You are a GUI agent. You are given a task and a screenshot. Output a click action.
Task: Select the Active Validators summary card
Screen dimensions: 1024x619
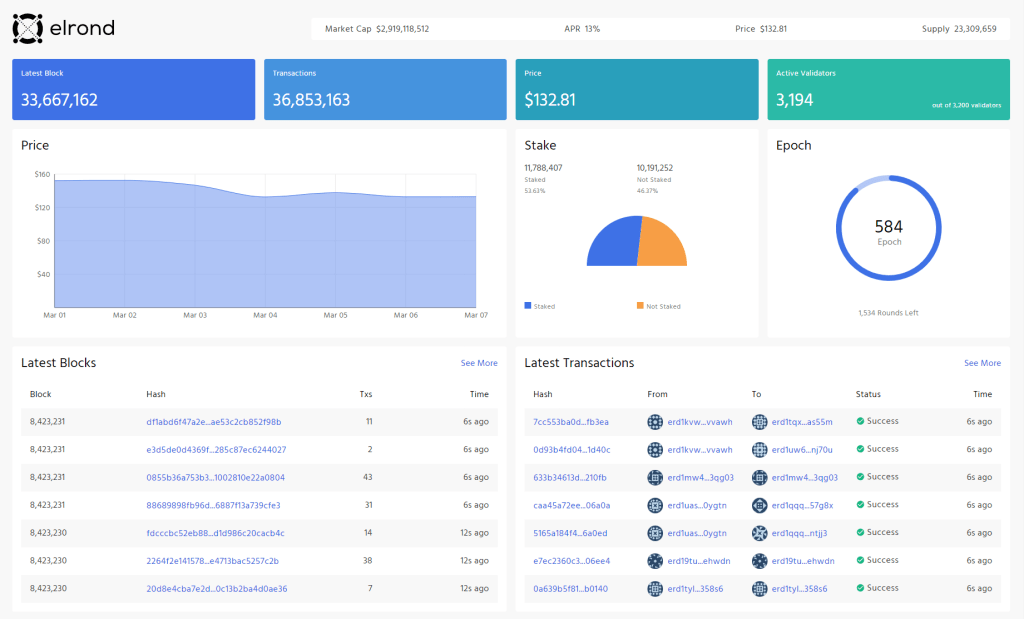click(888, 90)
